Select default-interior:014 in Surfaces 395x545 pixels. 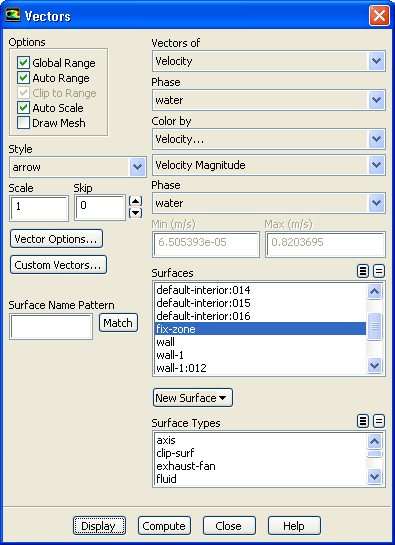pos(260,290)
